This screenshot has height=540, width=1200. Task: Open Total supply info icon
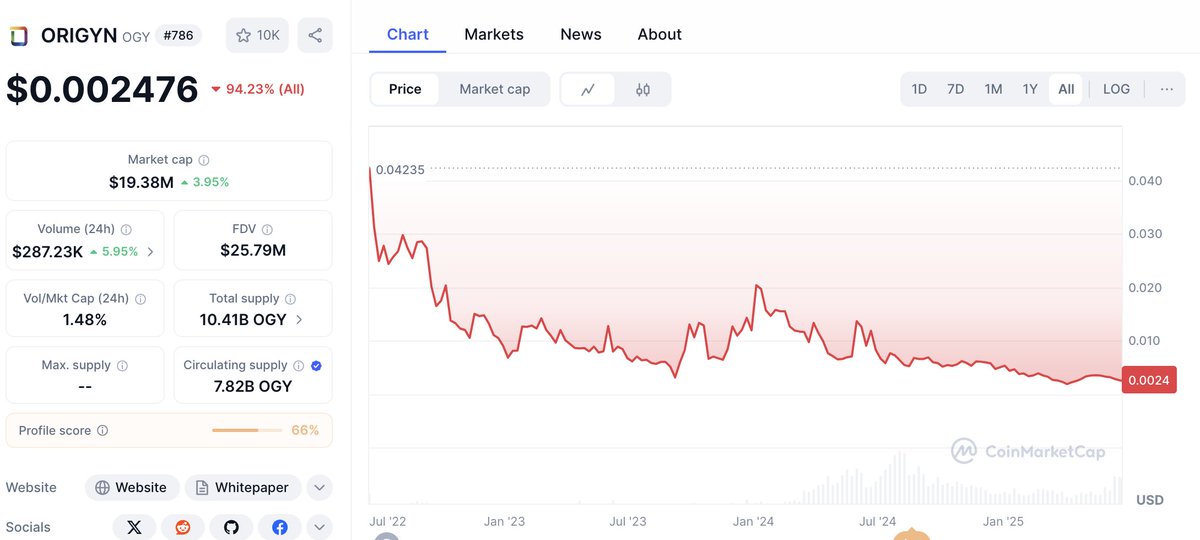point(290,298)
